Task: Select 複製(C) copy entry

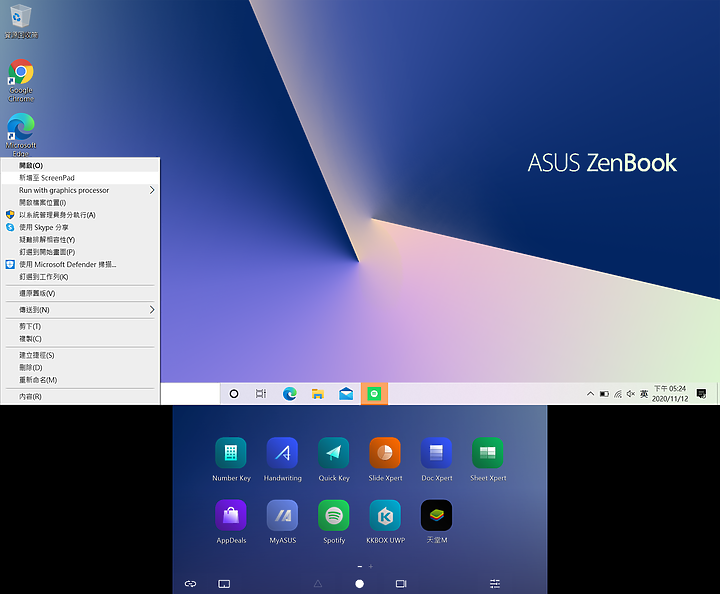Action: 80,339
